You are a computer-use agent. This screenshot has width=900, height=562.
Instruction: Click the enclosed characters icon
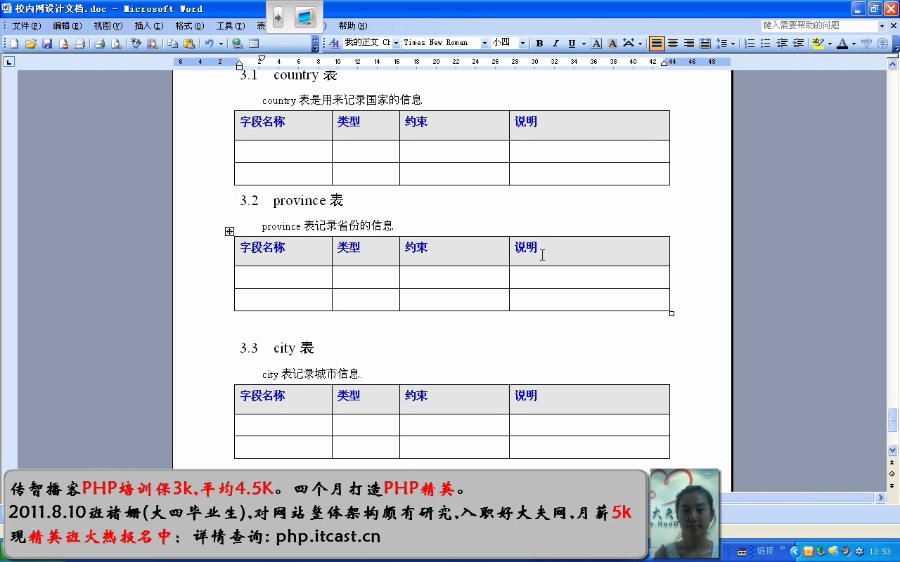[x=883, y=43]
